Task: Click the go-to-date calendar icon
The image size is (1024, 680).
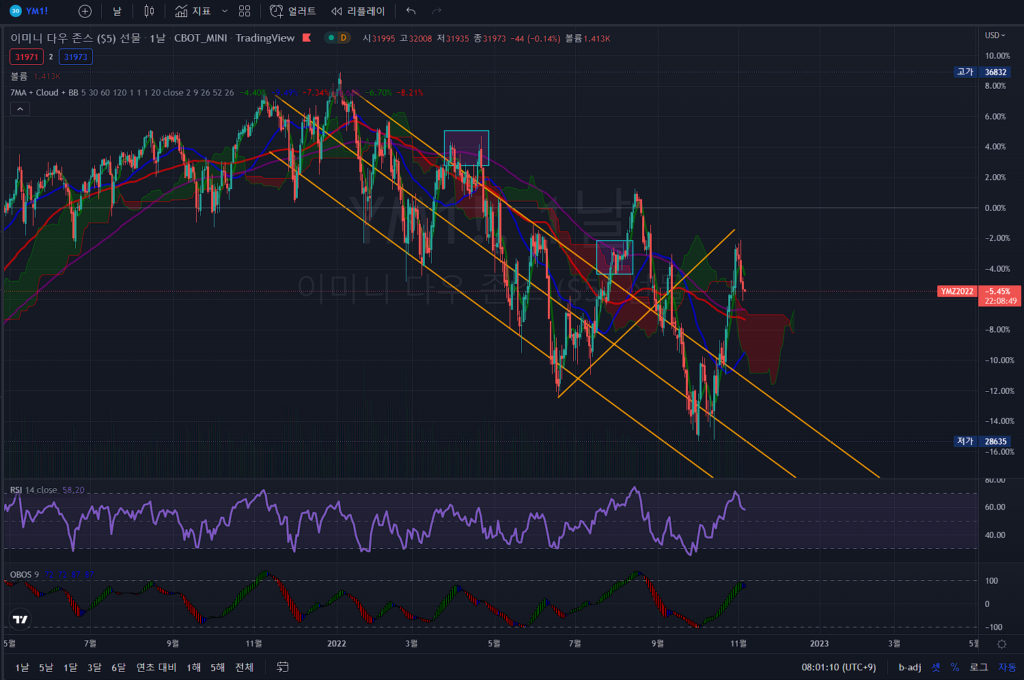Action: (x=283, y=667)
